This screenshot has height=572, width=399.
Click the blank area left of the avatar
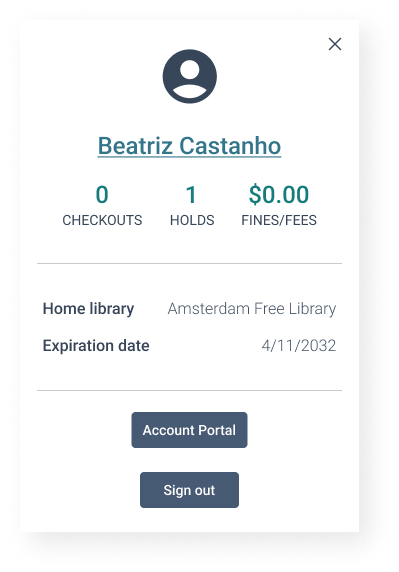pyautogui.click(x=91, y=77)
